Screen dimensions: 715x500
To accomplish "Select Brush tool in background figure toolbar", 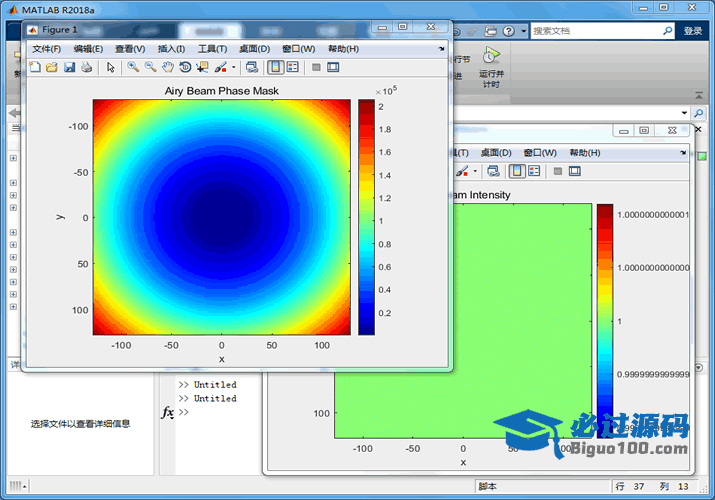I will pyautogui.click(x=461, y=171).
